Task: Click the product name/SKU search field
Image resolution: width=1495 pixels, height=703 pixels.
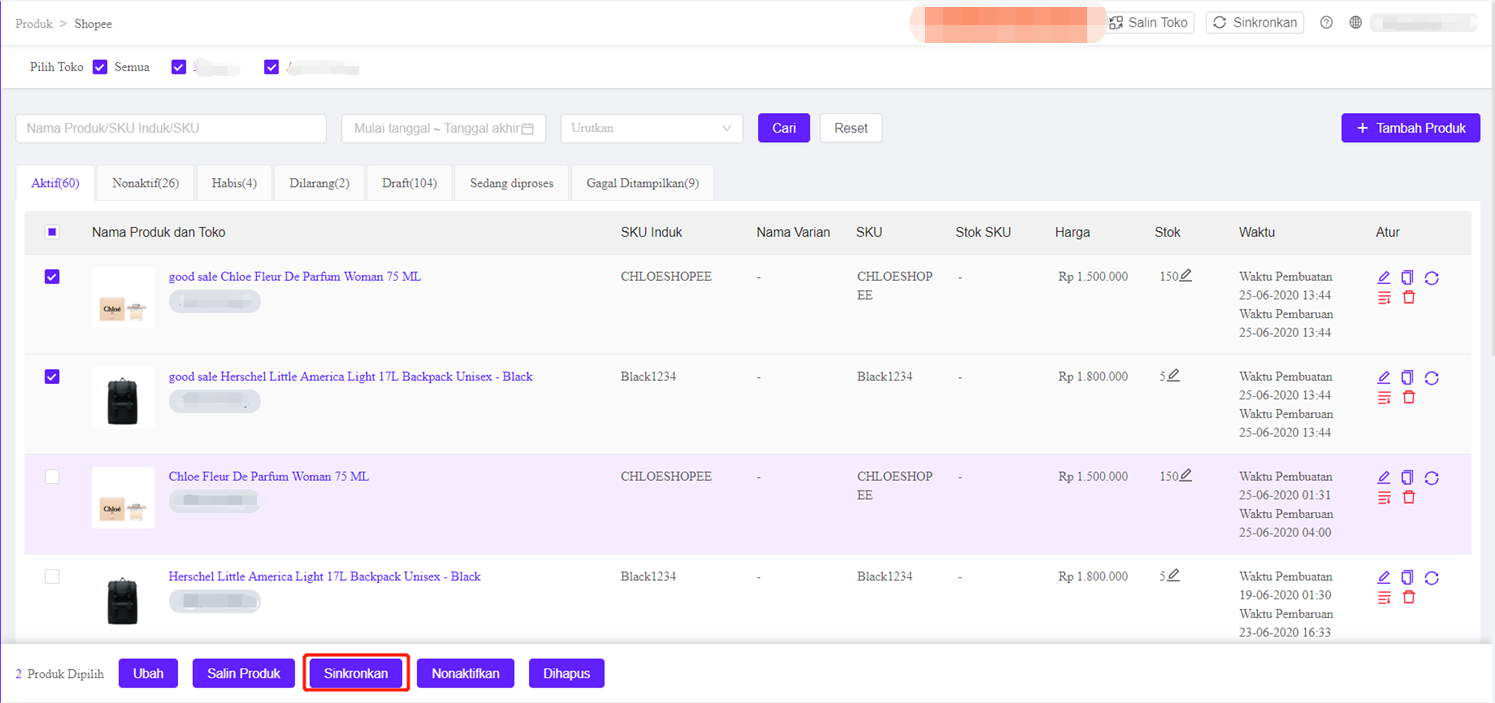Action: click(x=171, y=128)
